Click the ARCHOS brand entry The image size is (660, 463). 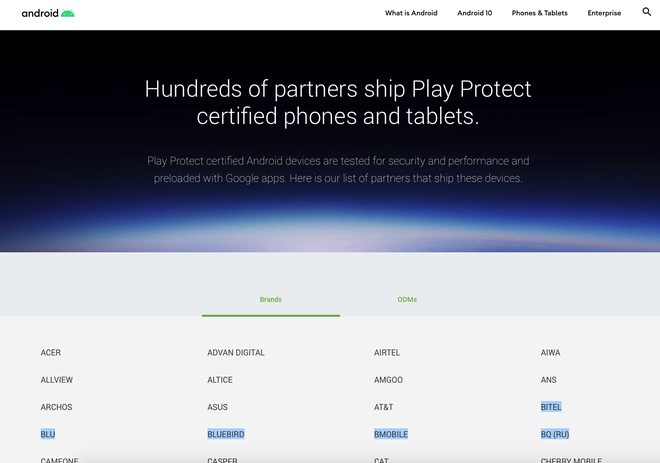[56, 407]
